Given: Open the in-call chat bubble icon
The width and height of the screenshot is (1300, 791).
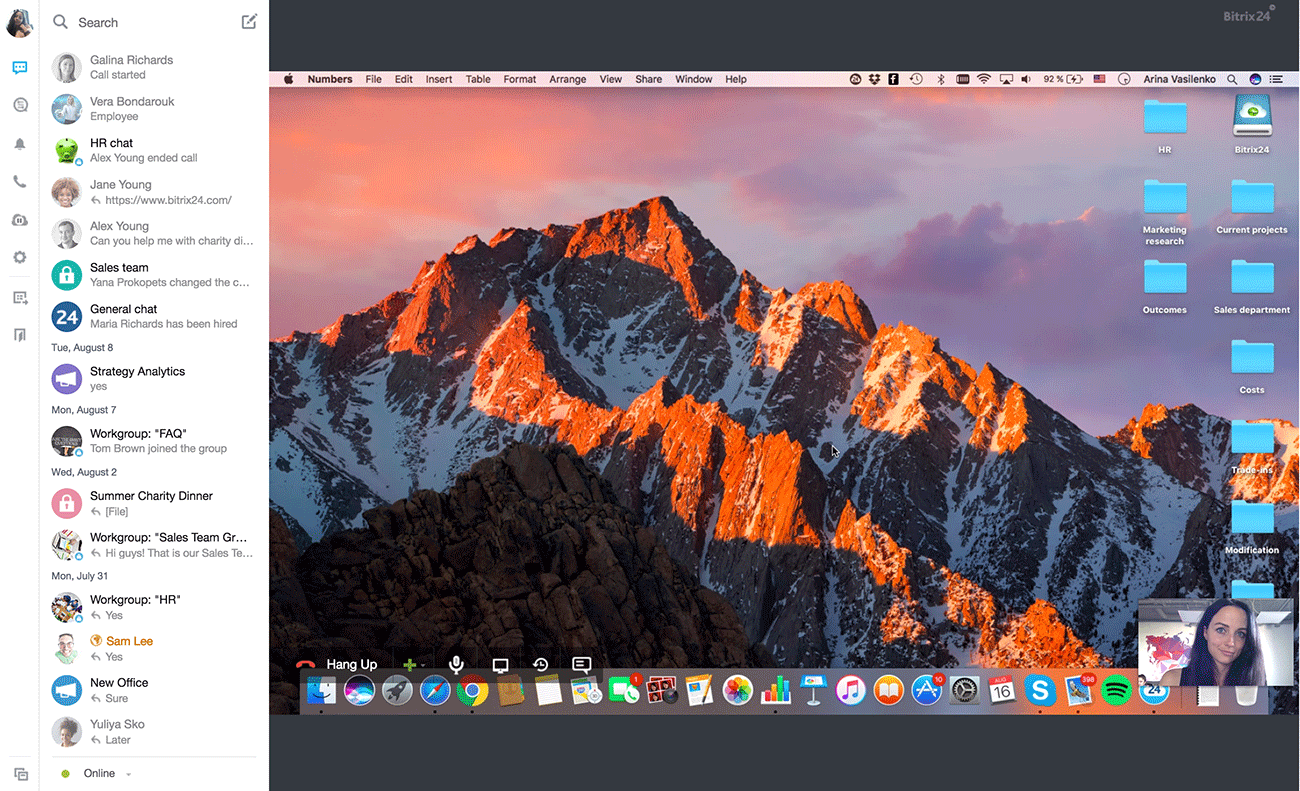Looking at the screenshot, I should (x=582, y=664).
